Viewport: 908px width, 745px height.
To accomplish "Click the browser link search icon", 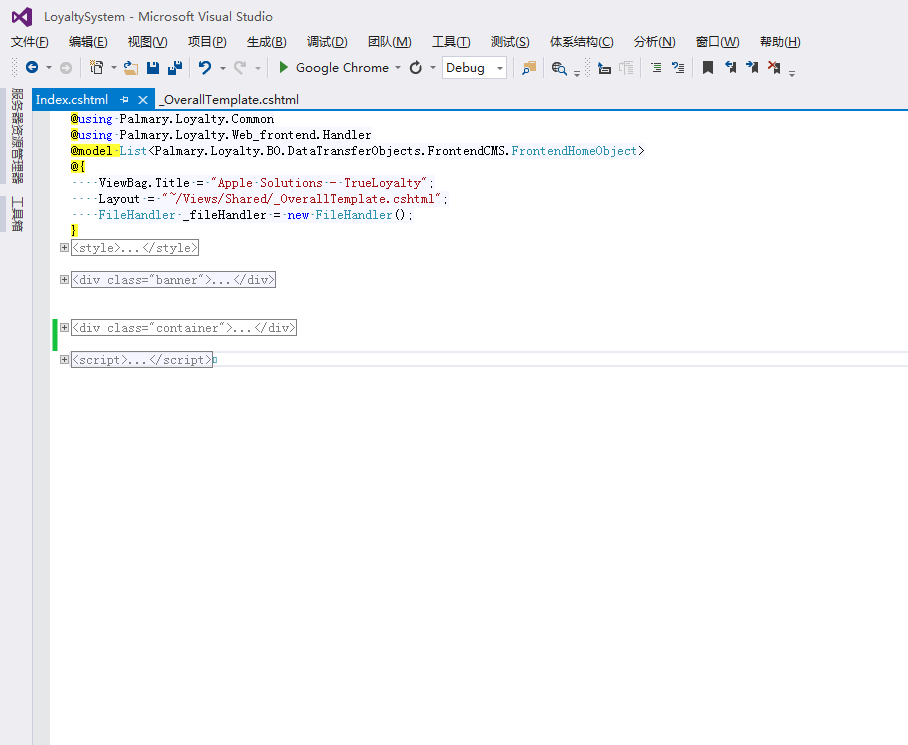I will 559,68.
